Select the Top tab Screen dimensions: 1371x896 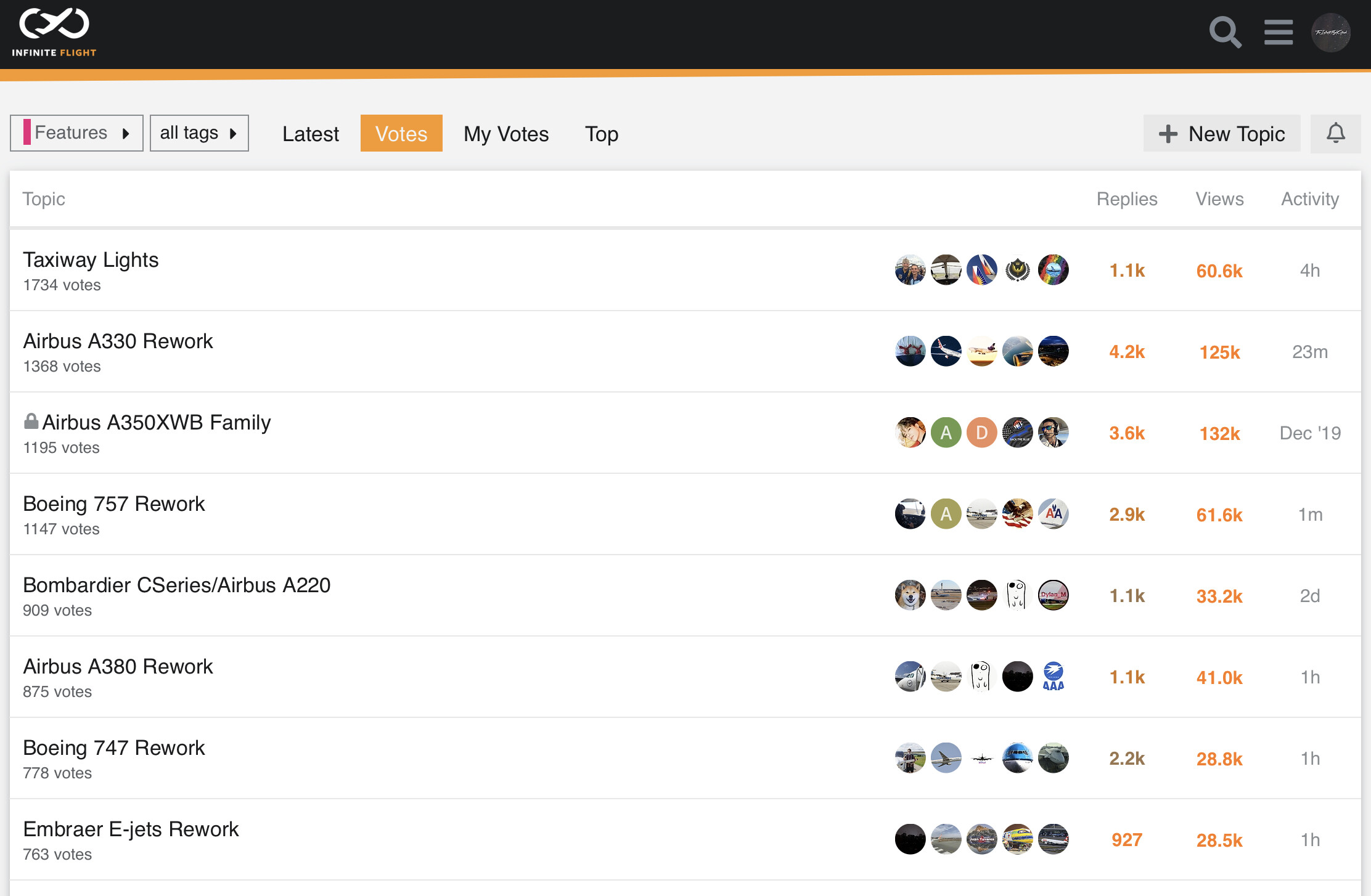point(601,134)
